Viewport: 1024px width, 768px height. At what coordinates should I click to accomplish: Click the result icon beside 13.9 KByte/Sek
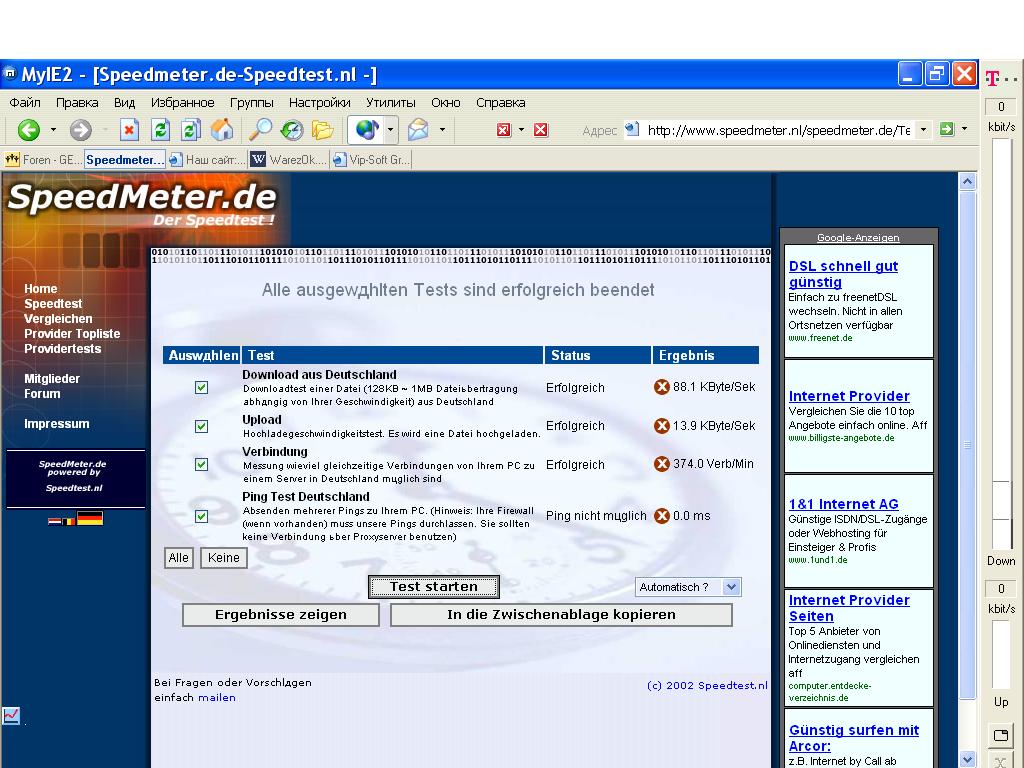pyautogui.click(x=662, y=426)
